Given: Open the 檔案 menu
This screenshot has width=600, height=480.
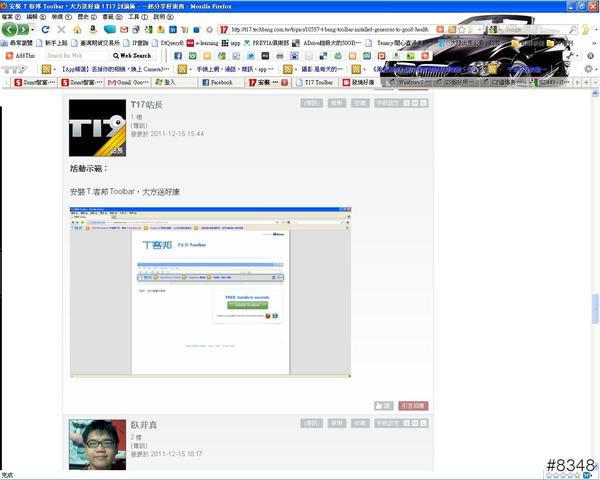Looking at the screenshot, I should [x=8, y=17].
